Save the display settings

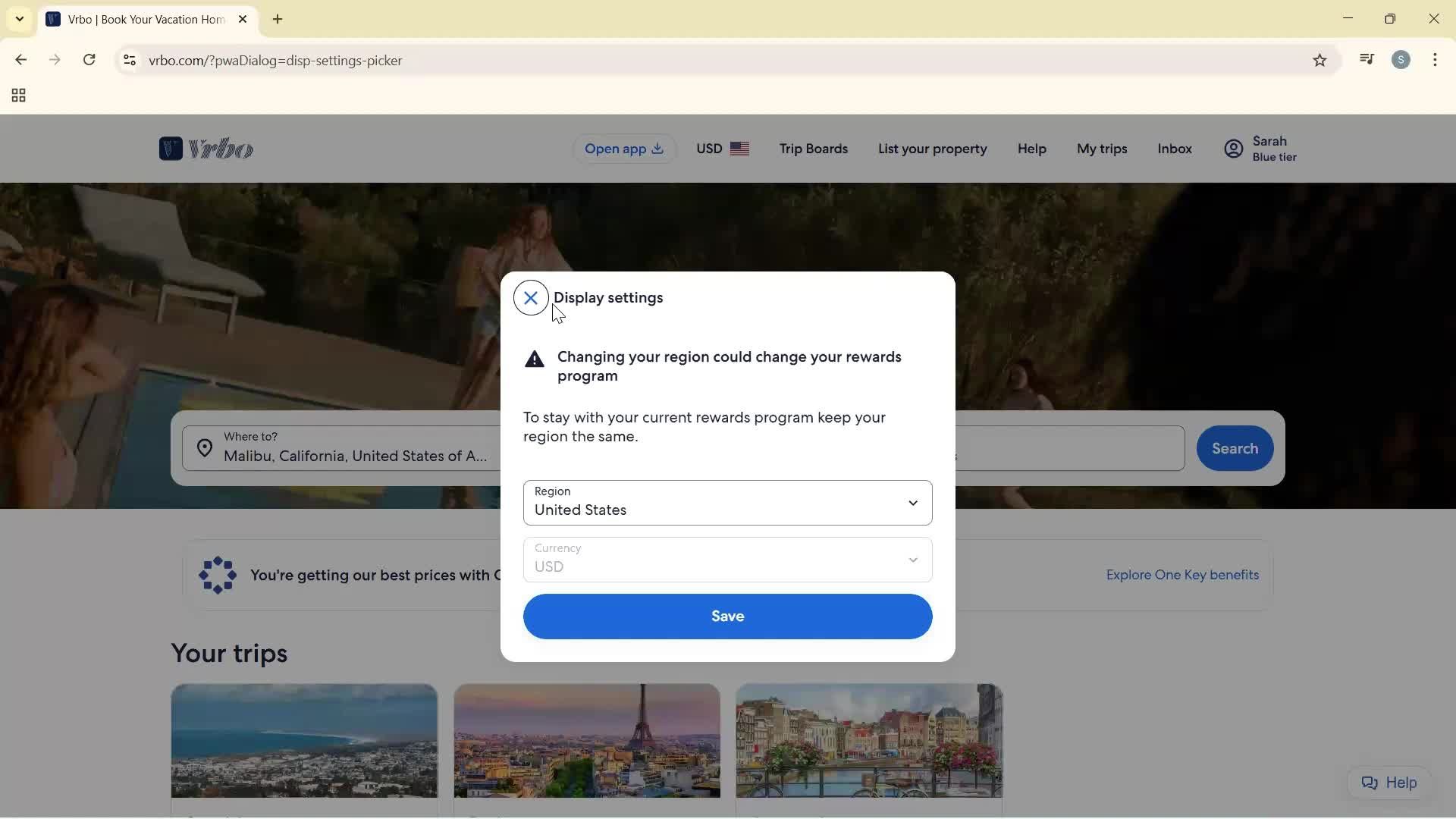point(727,617)
